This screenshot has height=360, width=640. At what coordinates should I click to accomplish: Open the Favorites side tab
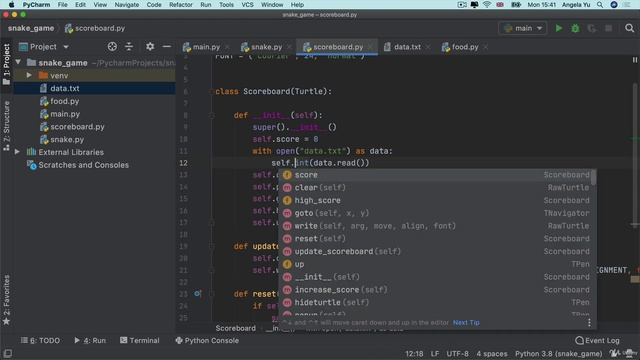coord(6,300)
